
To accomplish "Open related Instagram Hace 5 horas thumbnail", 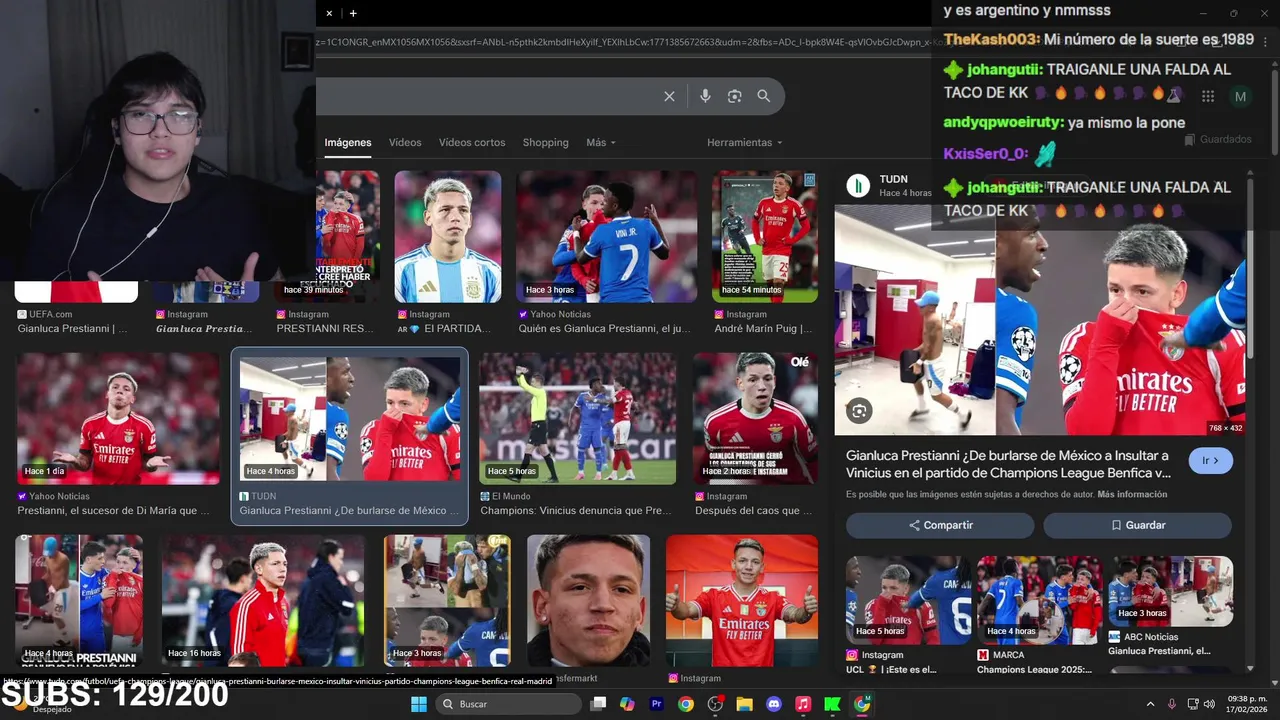I will (x=907, y=600).
